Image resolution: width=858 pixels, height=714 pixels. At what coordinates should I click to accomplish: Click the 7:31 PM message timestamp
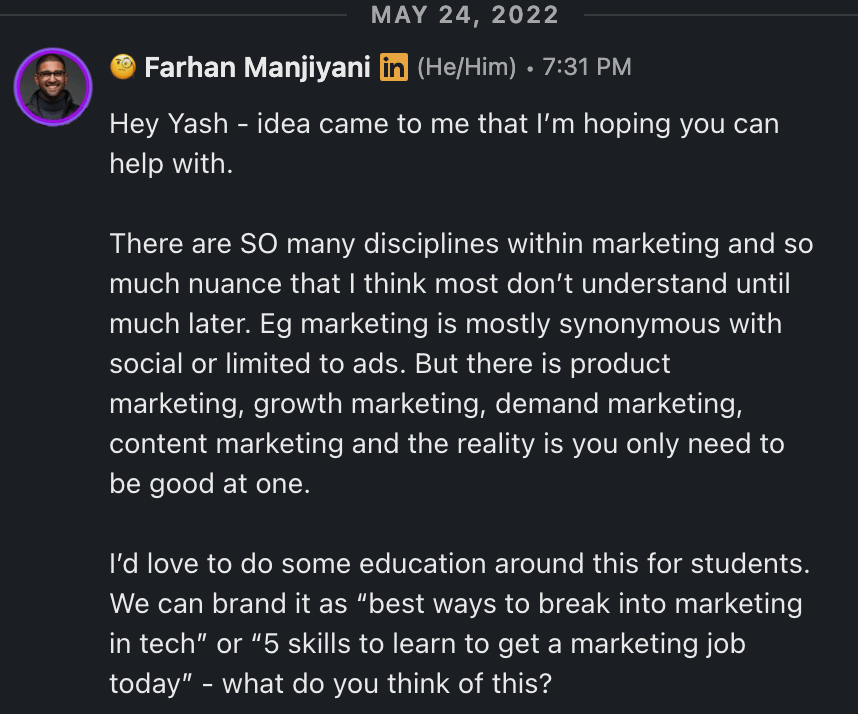(586, 67)
